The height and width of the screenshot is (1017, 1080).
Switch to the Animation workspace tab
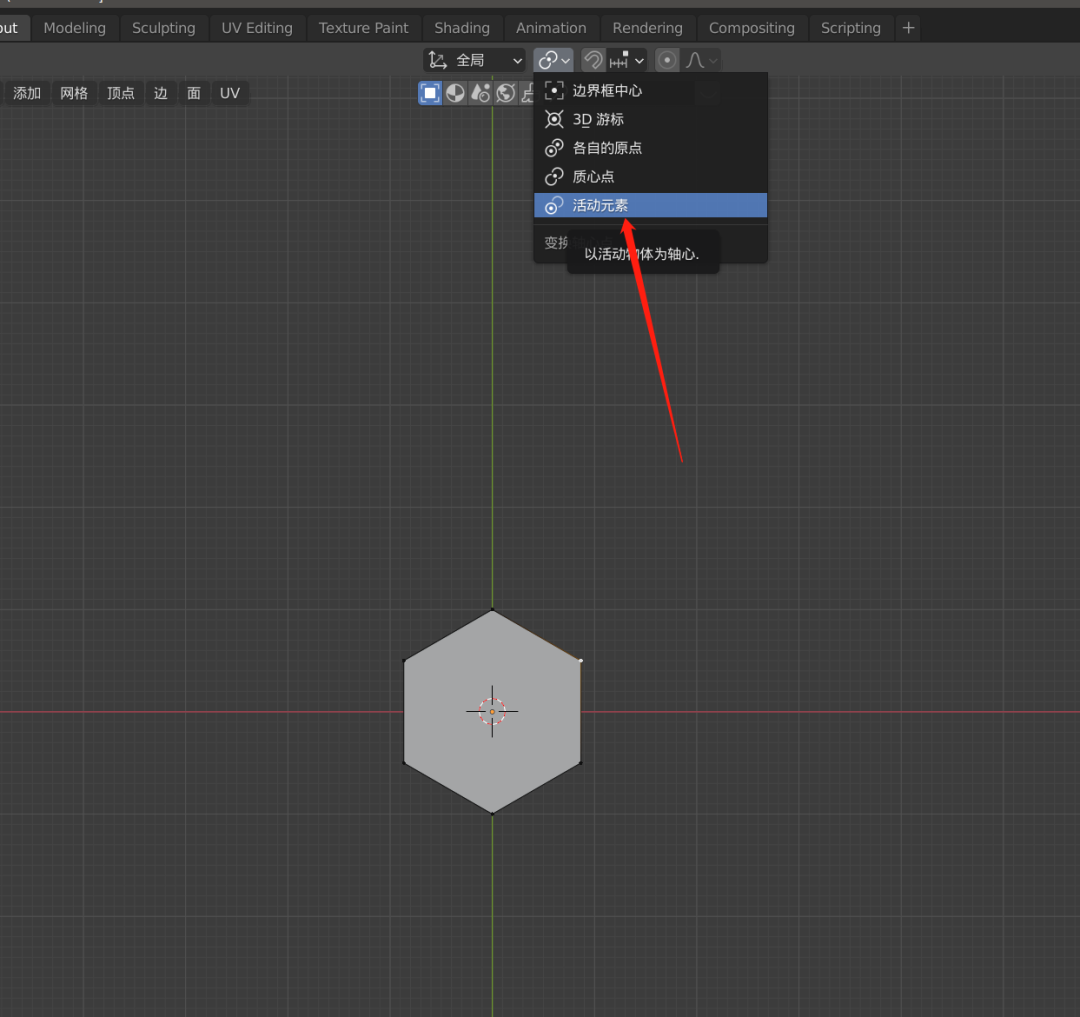point(551,28)
